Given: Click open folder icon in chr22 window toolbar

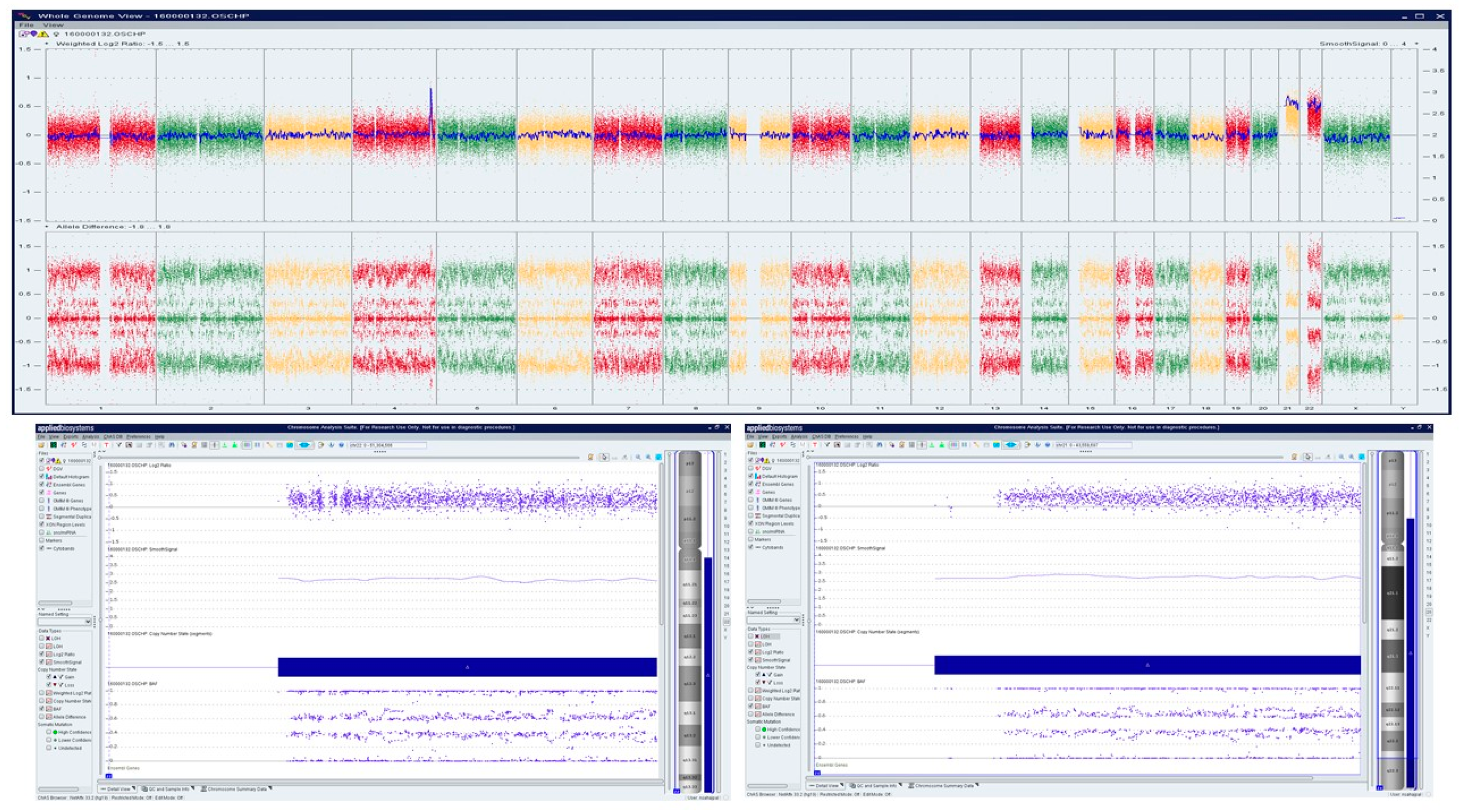Looking at the screenshot, I should 41,445.
